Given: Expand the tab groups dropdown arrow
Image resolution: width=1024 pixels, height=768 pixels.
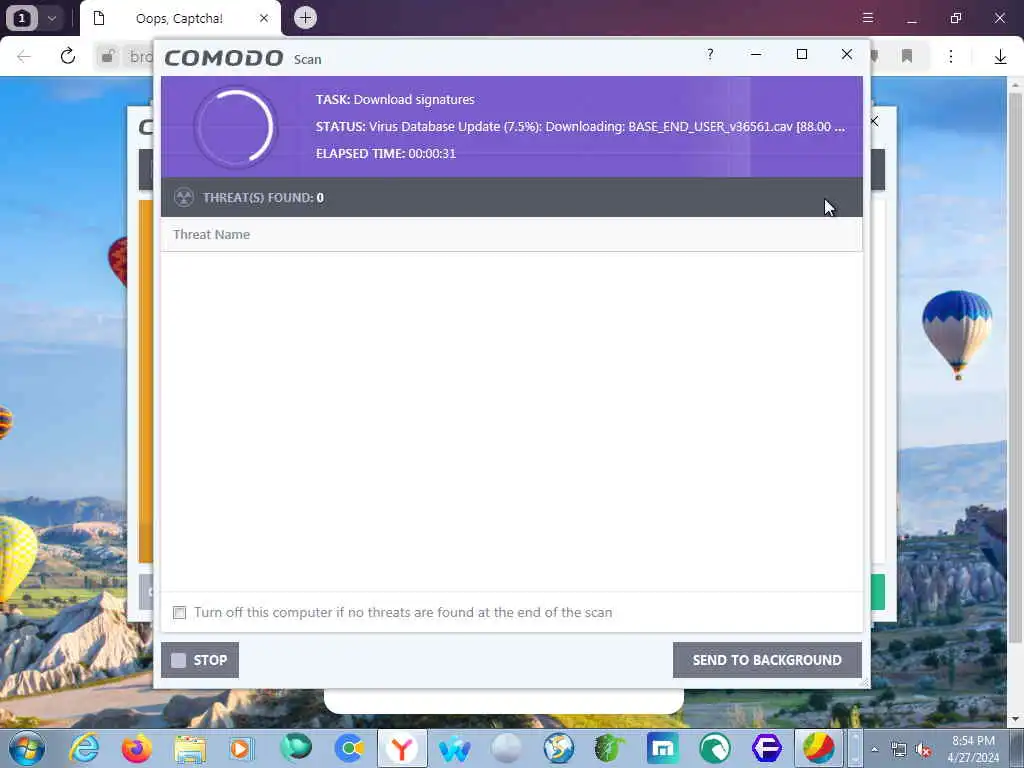Looking at the screenshot, I should (x=52, y=18).
